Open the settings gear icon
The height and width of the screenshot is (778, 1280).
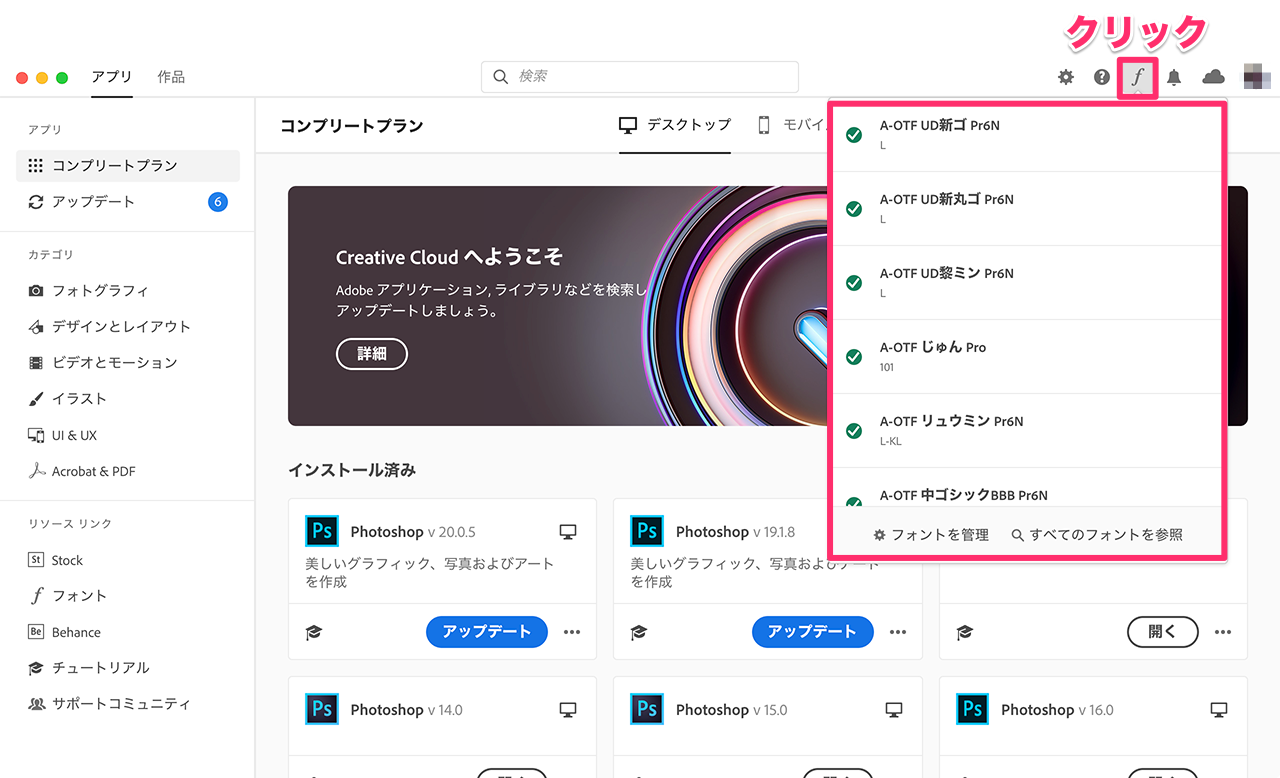point(1066,77)
